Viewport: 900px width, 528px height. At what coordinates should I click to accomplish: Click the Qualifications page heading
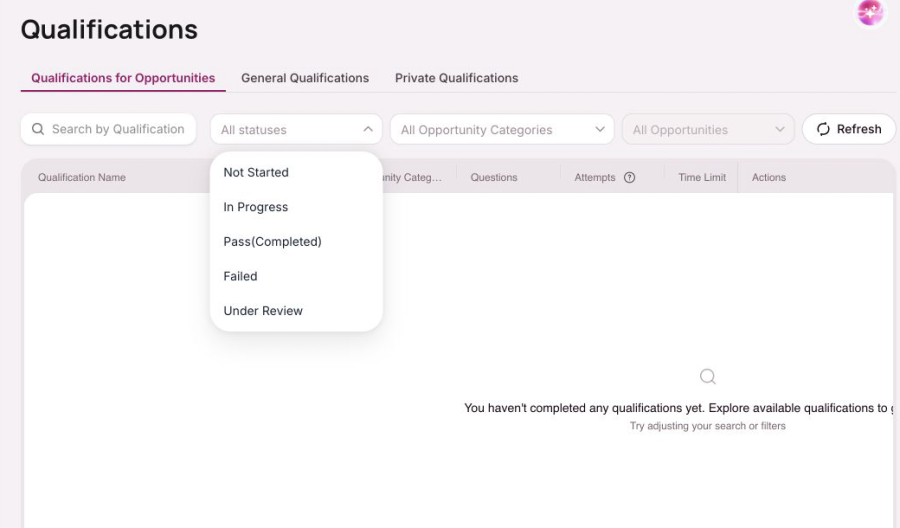tap(109, 29)
